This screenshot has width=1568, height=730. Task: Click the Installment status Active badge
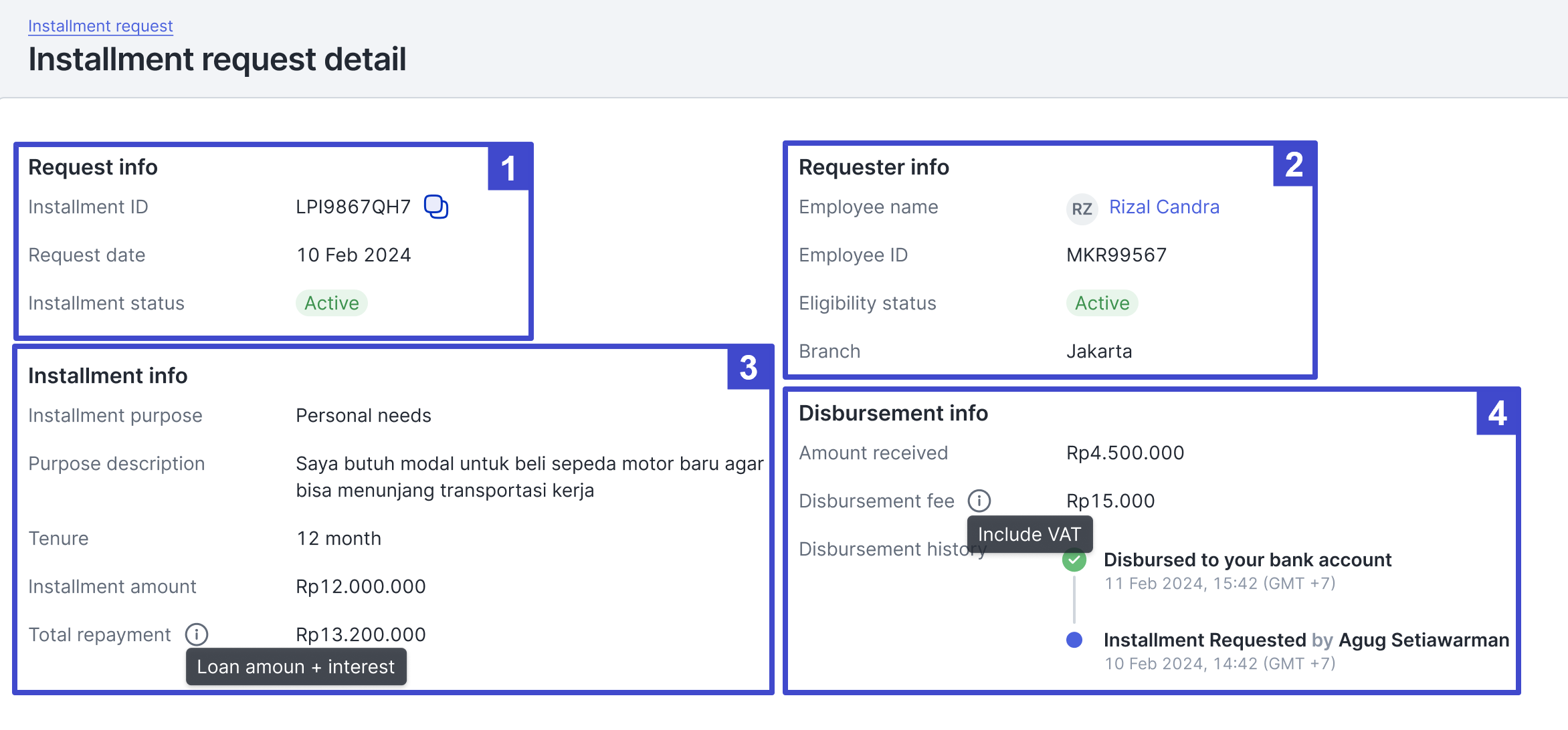click(332, 303)
